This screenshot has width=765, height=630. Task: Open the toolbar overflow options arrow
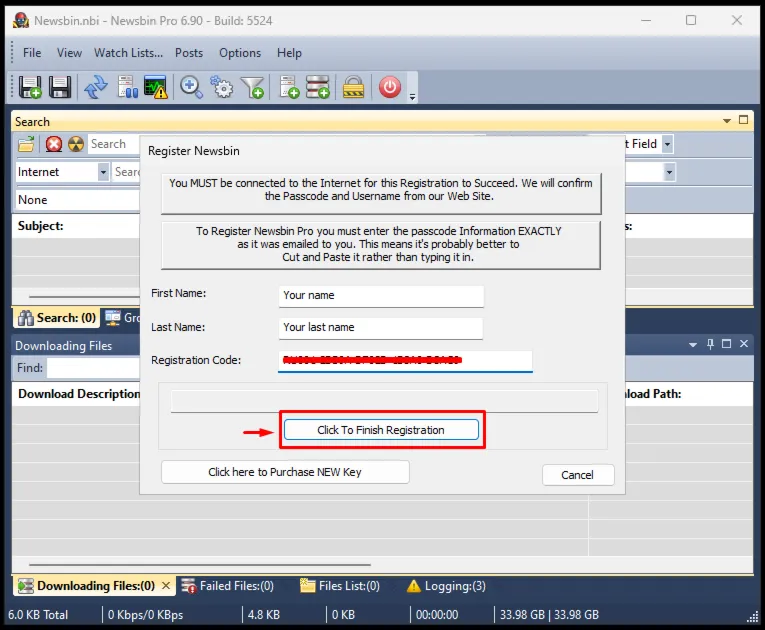[x=412, y=97]
